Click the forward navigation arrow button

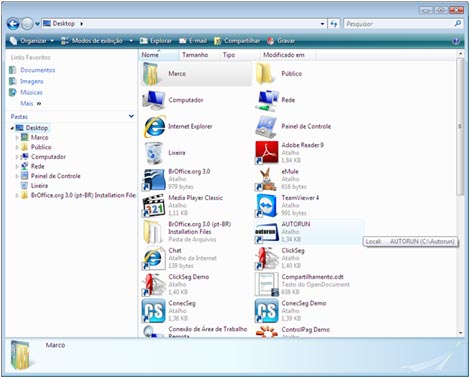point(27,24)
